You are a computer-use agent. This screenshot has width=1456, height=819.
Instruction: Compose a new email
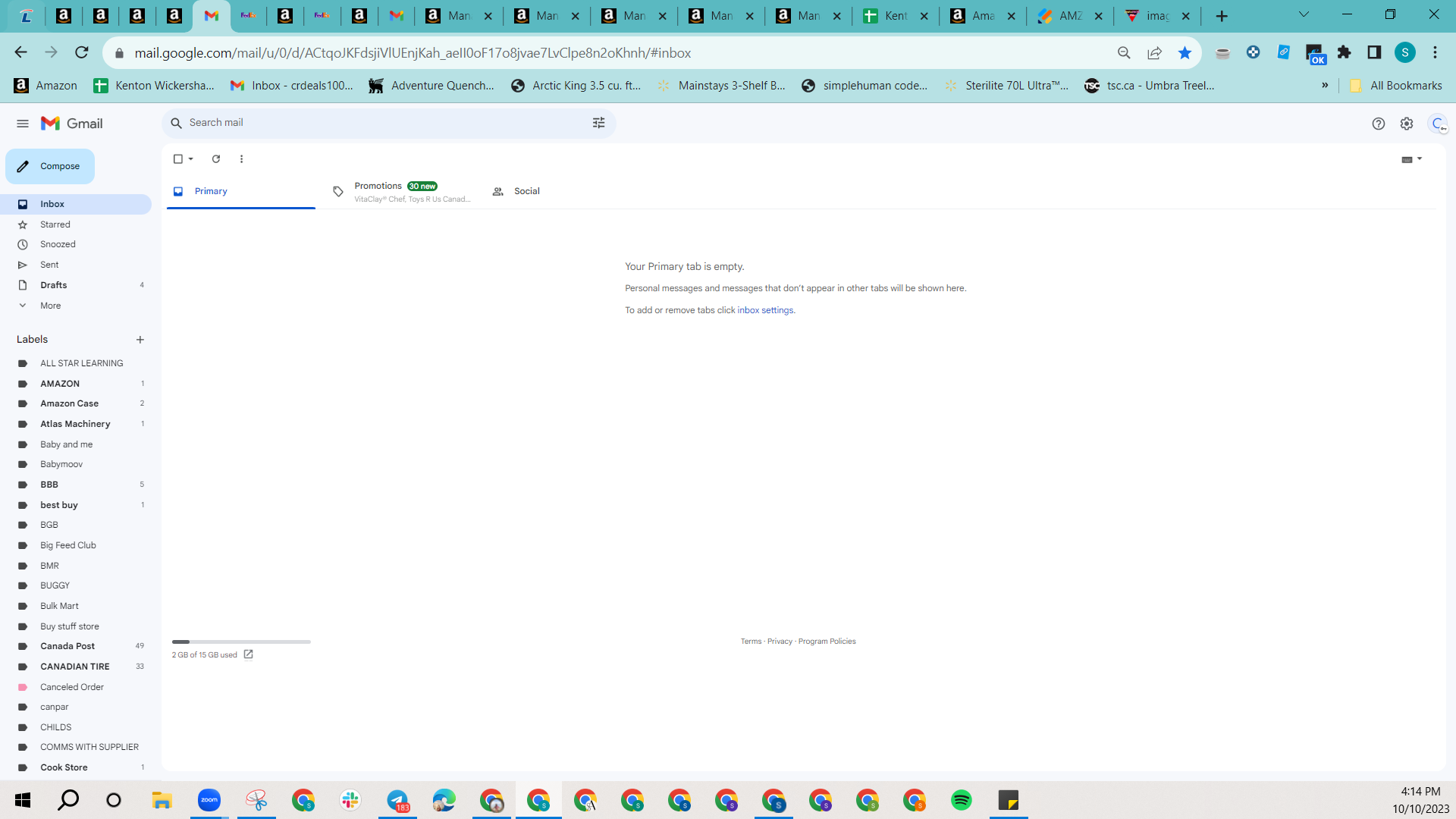click(50, 166)
